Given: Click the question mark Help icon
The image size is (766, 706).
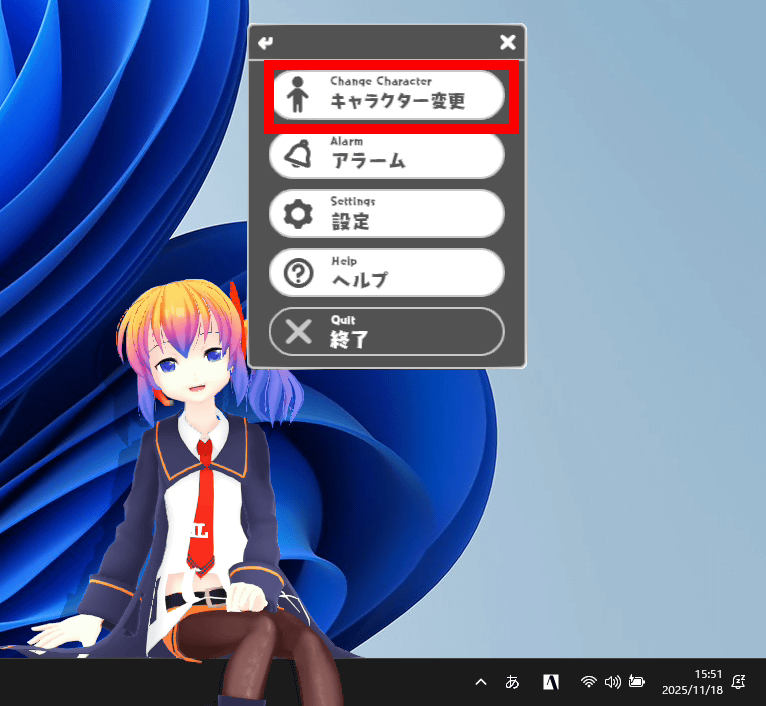Looking at the screenshot, I should click(x=298, y=273).
